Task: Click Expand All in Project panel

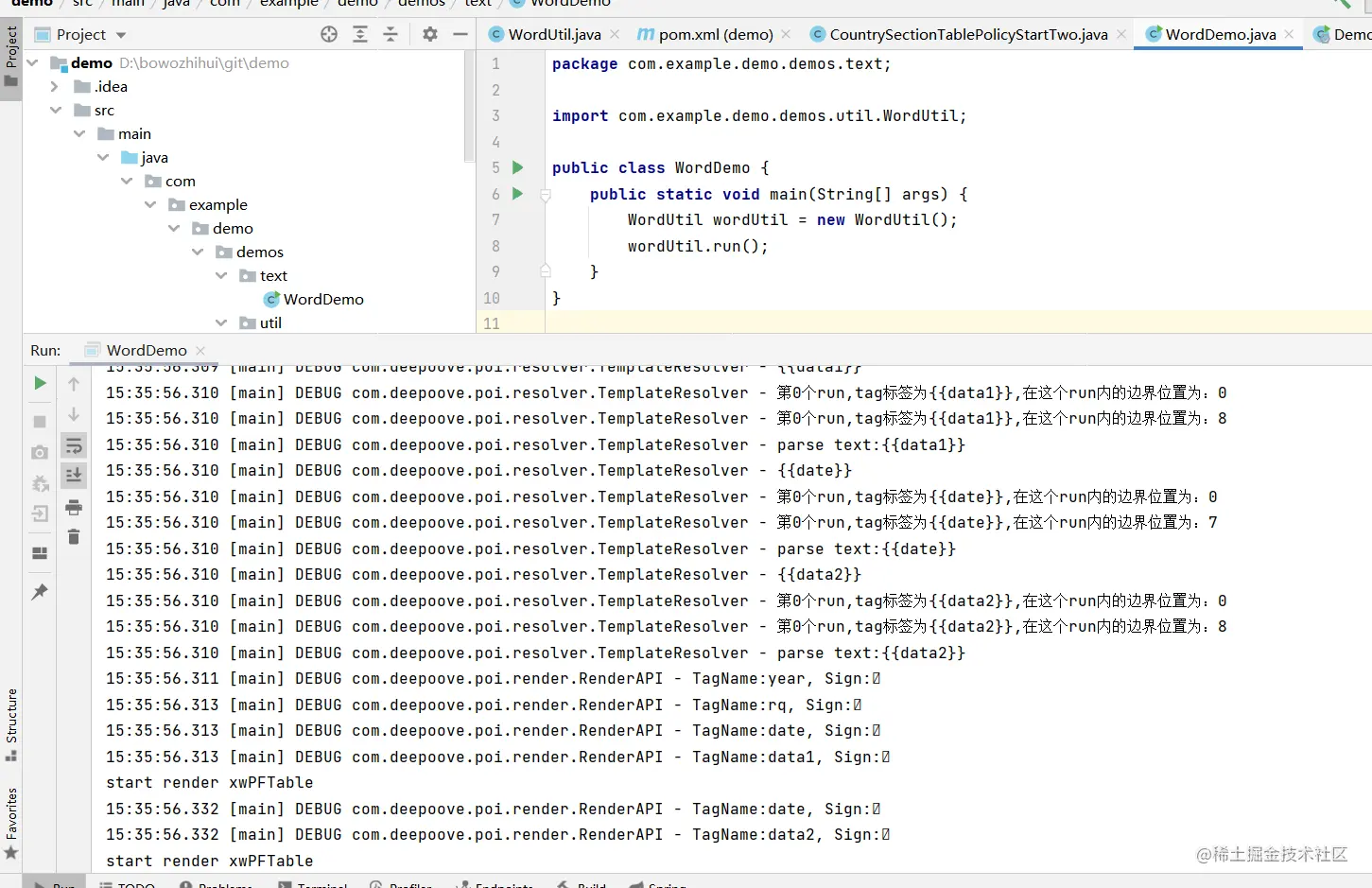Action: pos(360,34)
